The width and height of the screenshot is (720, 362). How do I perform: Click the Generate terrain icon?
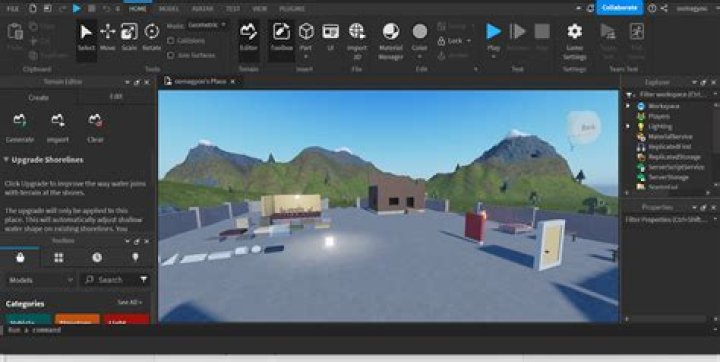click(19, 120)
